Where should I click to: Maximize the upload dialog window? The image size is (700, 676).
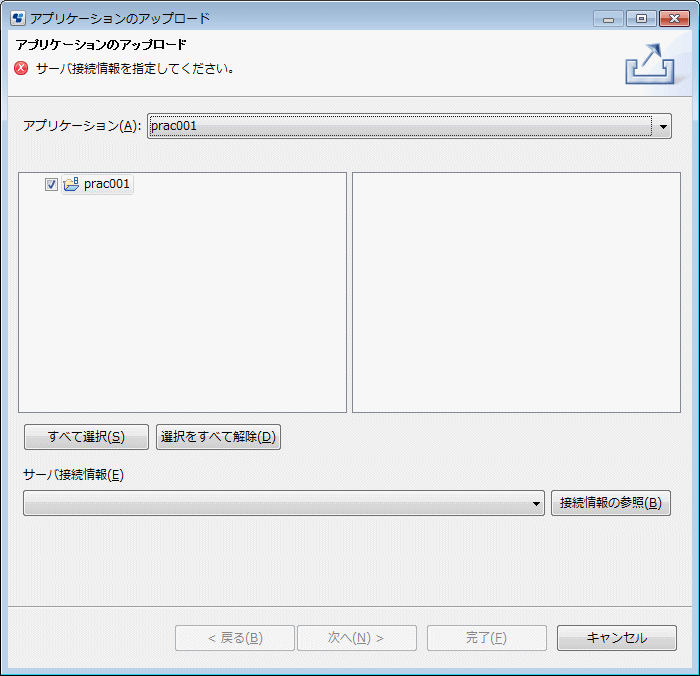[641, 18]
